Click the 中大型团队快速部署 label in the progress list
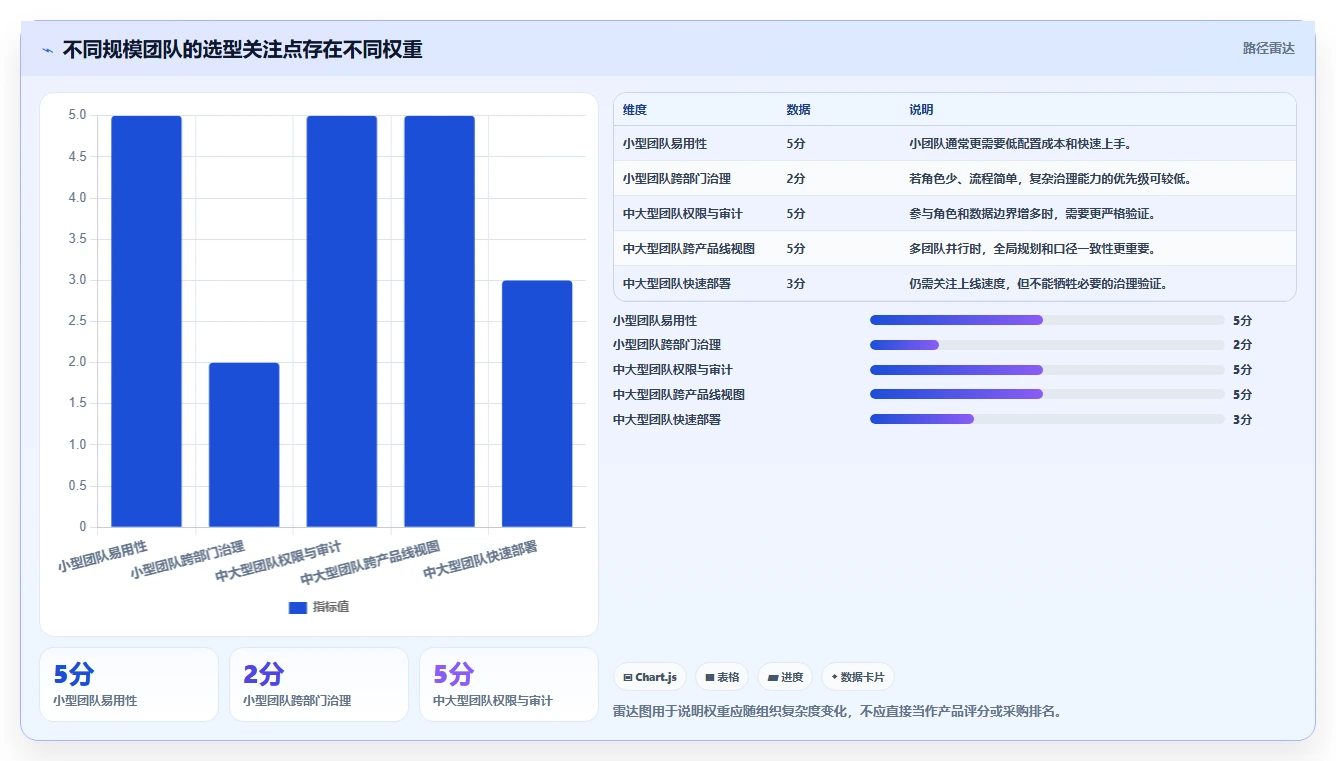This screenshot has width=1336, height=761. coord(667,420)
